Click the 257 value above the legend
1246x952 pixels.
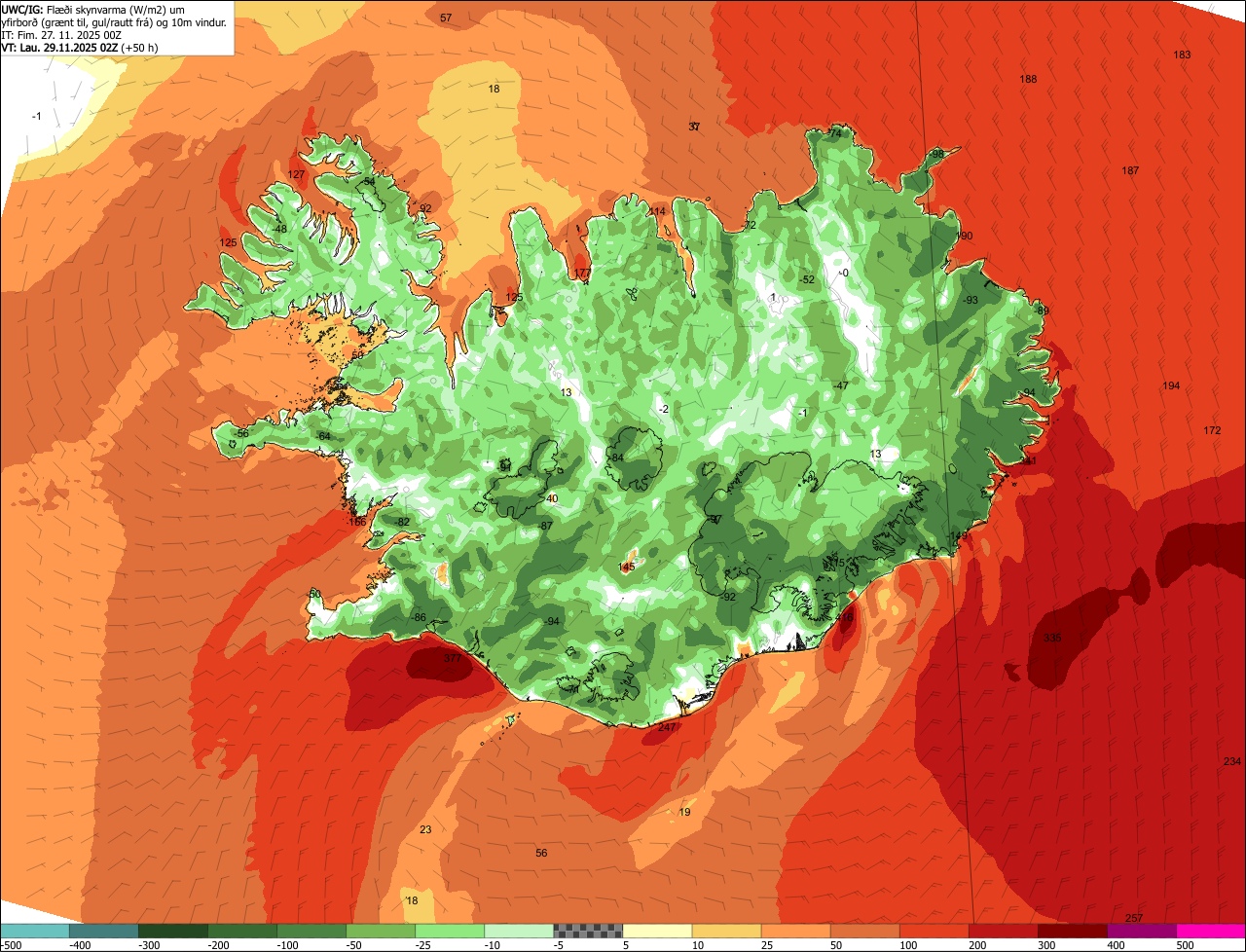(1134, 919)
